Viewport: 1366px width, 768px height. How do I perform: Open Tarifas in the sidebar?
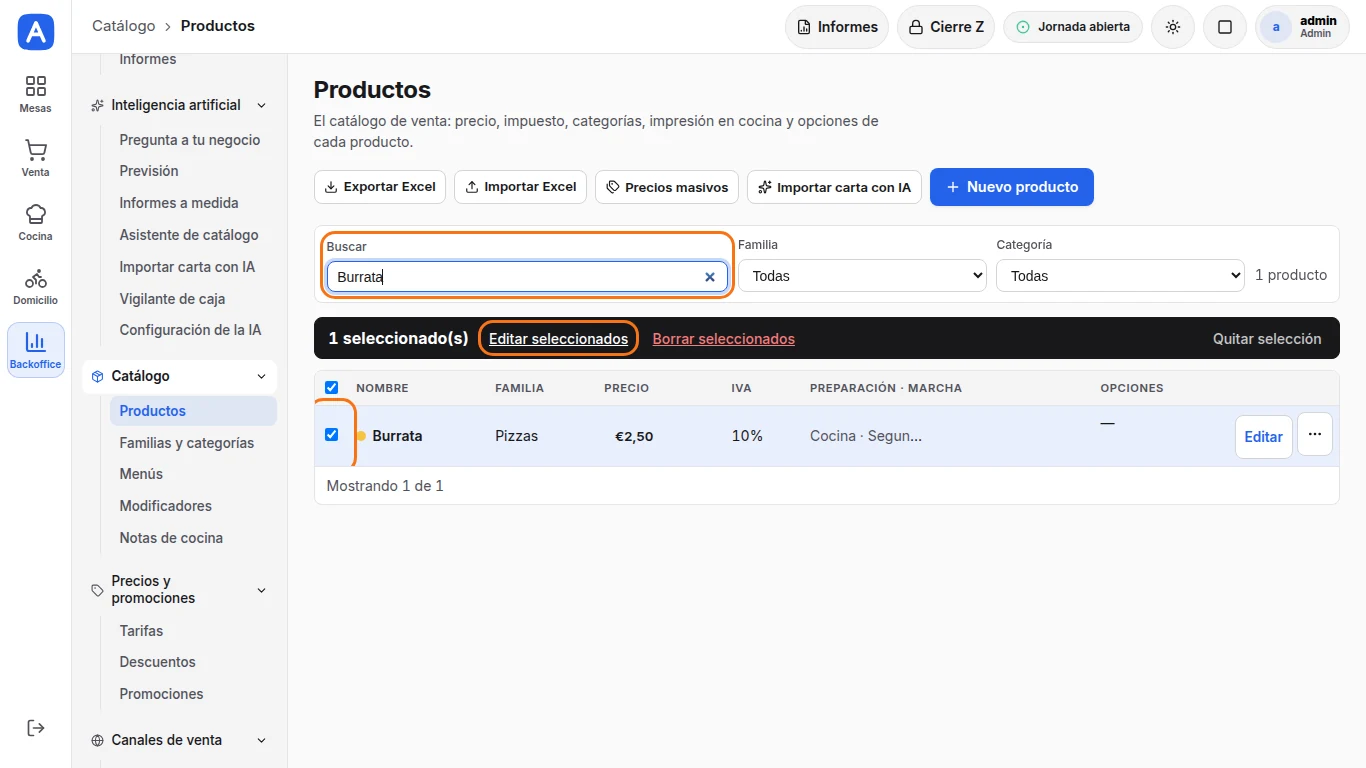(x=193, y=631)
